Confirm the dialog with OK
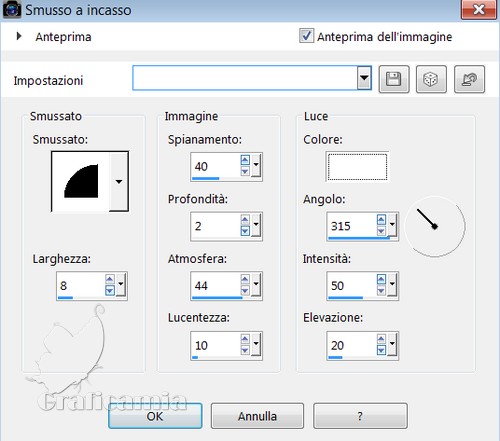Image resolution: width=500 pixels, height=441 pixels. [x=155, y=416]
